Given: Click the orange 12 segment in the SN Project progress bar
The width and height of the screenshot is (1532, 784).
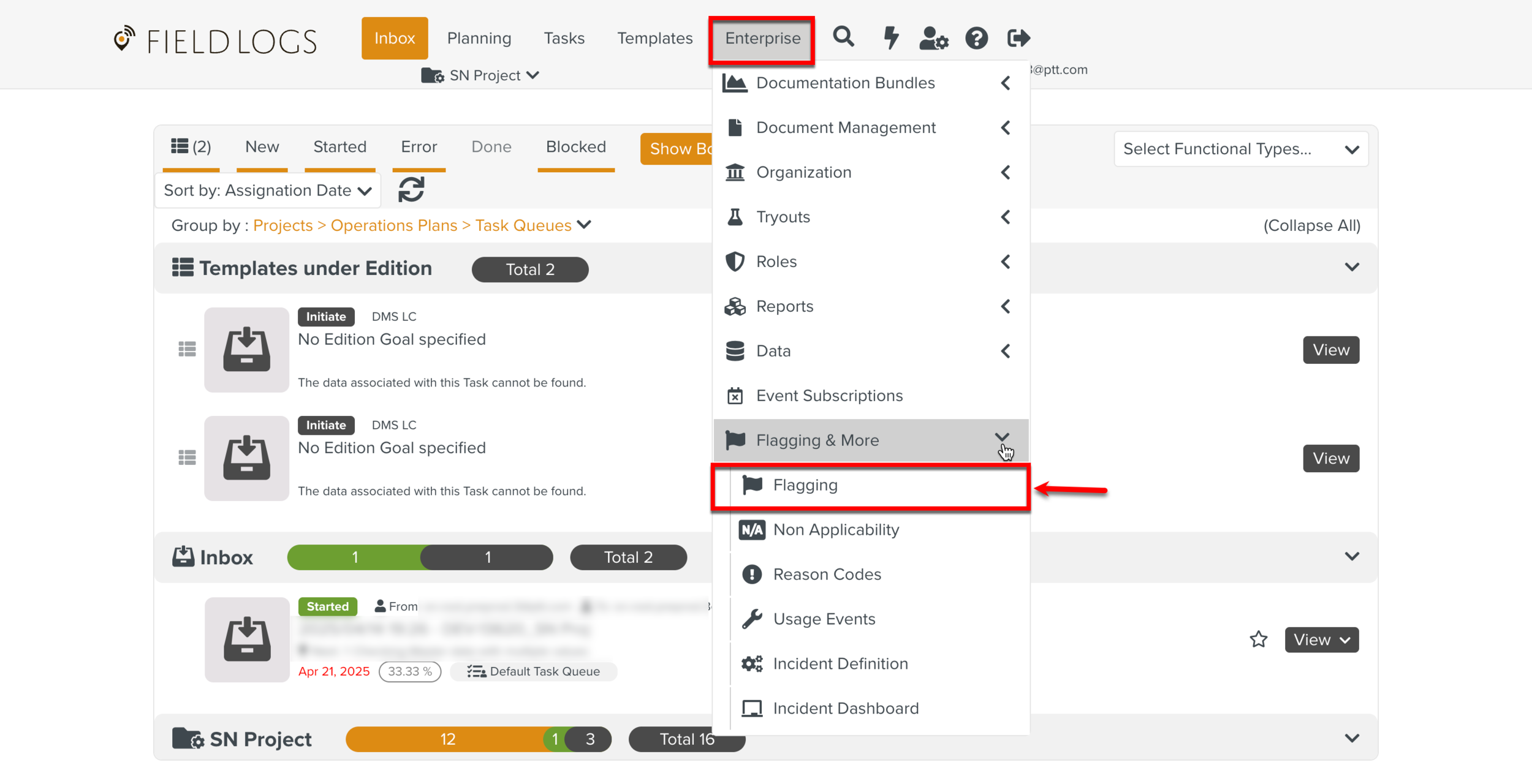Looking at the screenshot, I should [x=447, y=739].
